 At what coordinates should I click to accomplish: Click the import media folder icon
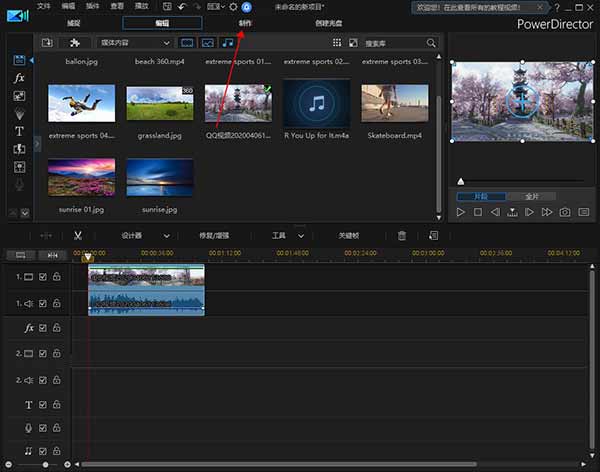click(47, 43)
